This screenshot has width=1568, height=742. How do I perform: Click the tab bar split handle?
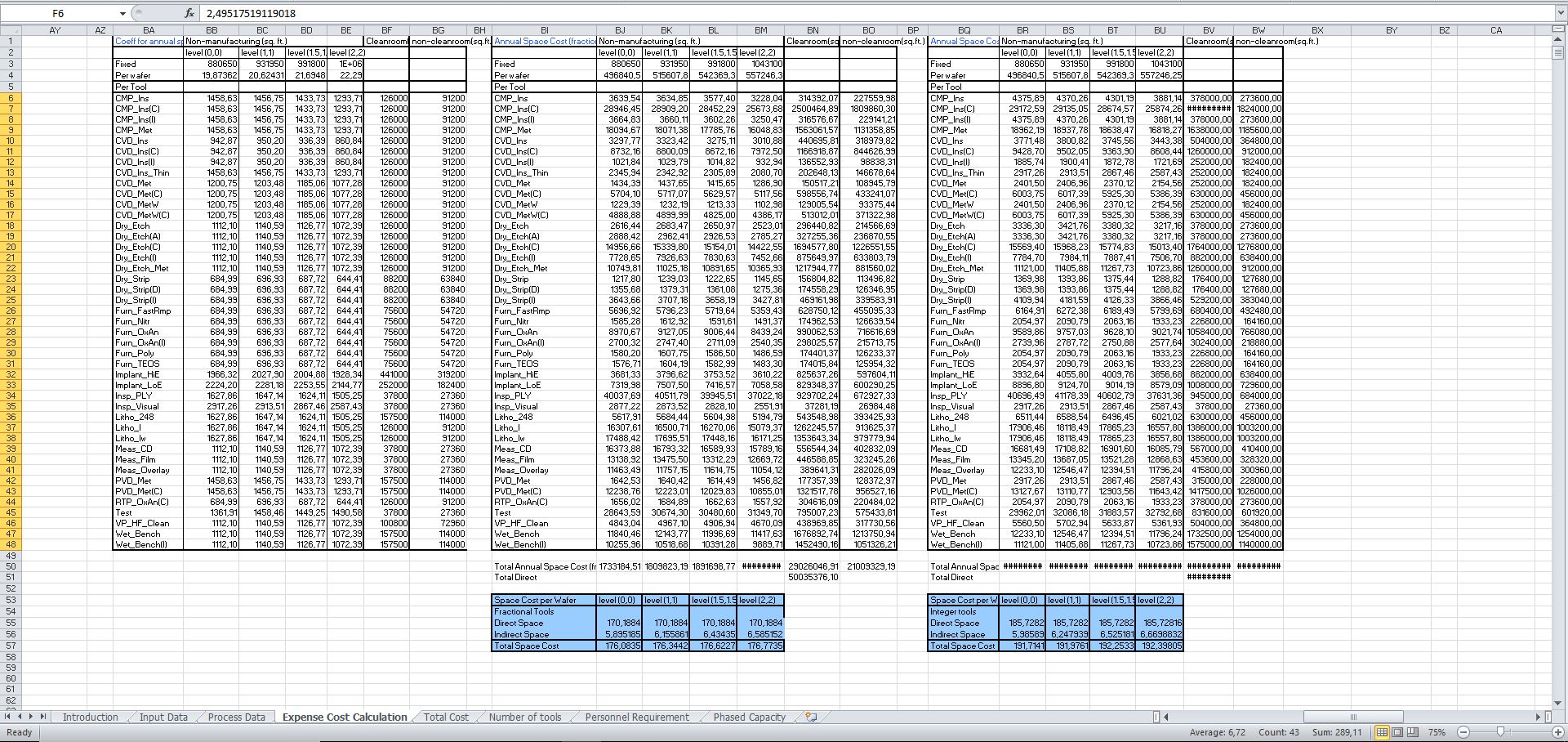pos(1156,717)
